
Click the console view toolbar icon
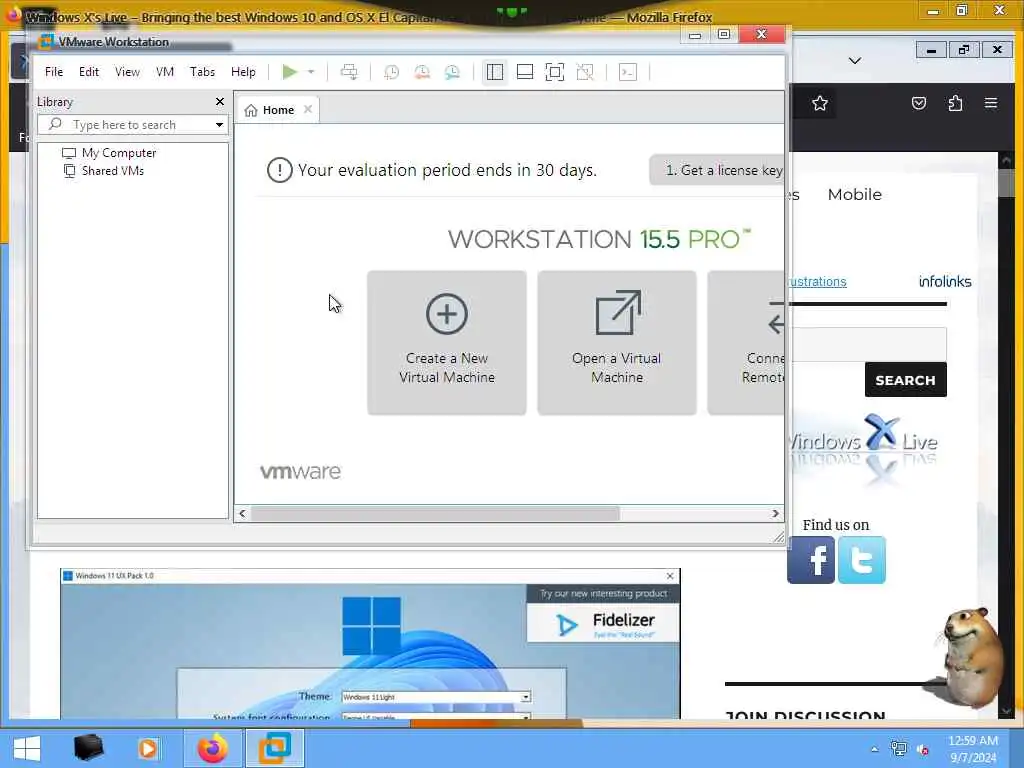click(x=628, y=72)
